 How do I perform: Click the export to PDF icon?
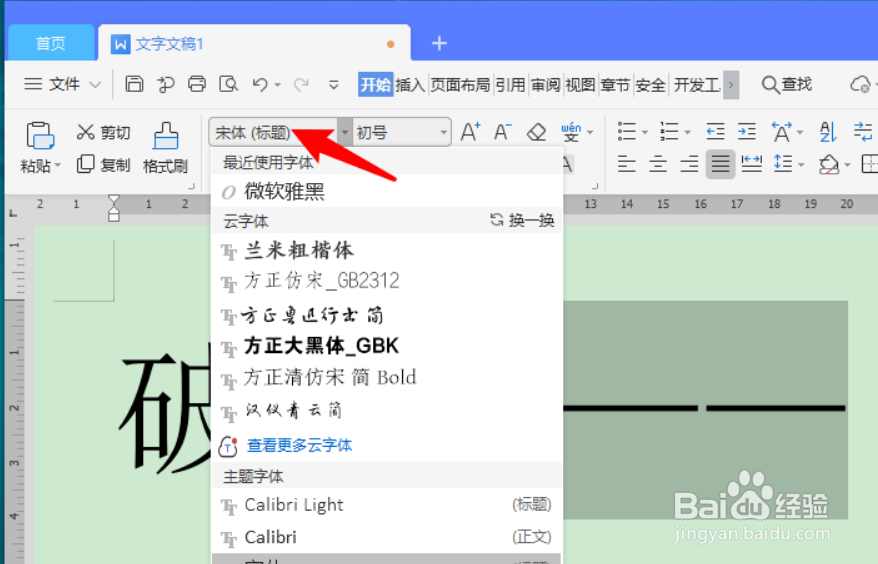pos(165,84)
